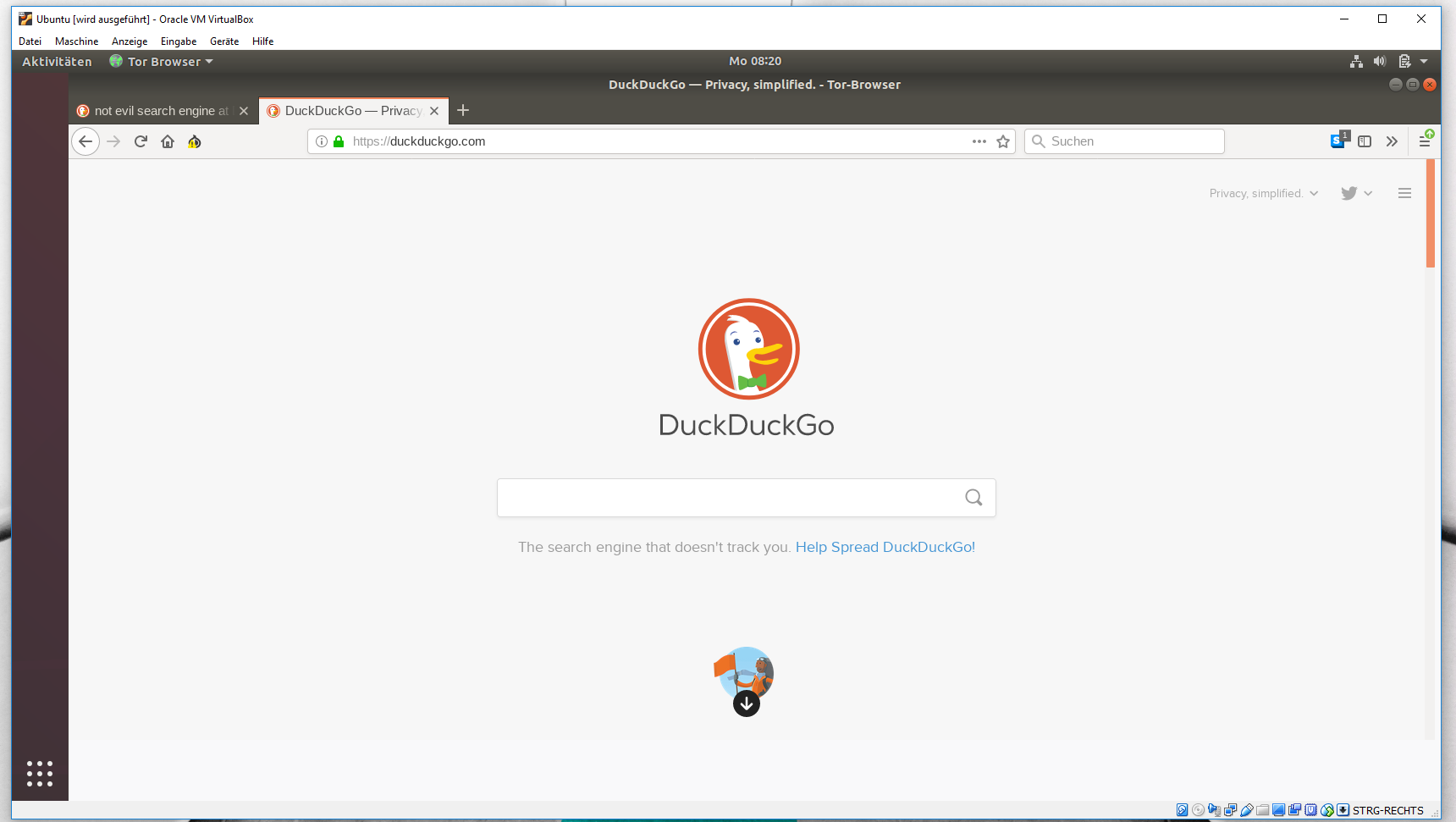Click the shared folders icon in VirtualBox status bar

point(1262,810)
